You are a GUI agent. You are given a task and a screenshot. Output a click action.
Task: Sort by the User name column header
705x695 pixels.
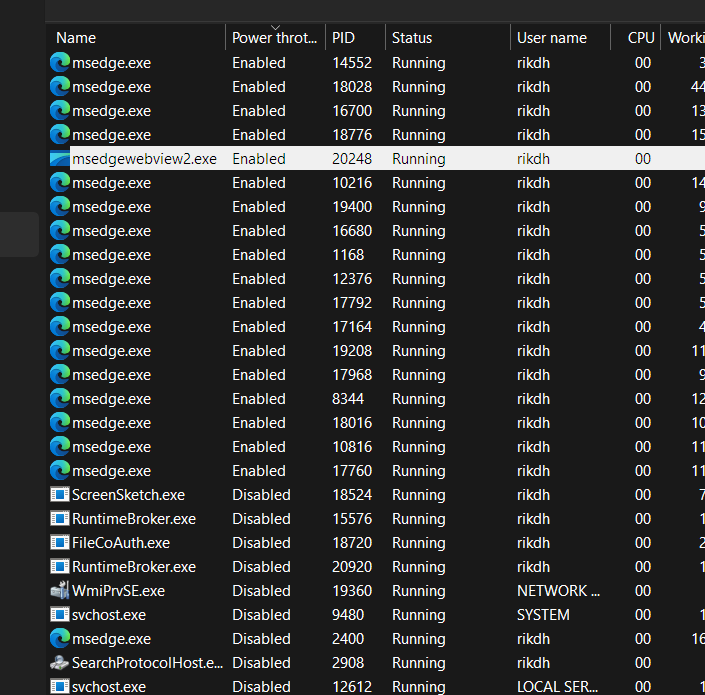click(560, 38)
